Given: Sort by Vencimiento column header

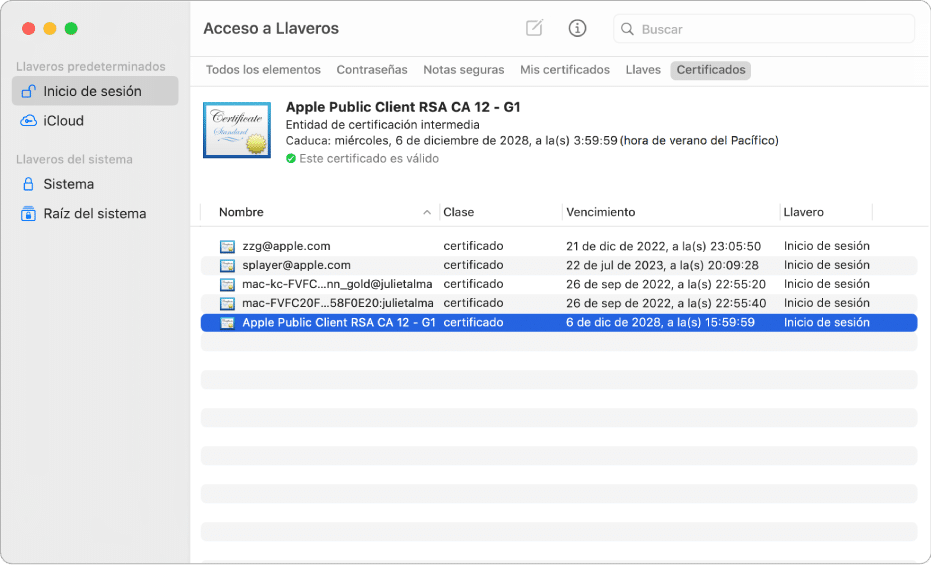Looking at the screenshot, I should [x=600, y=212].
